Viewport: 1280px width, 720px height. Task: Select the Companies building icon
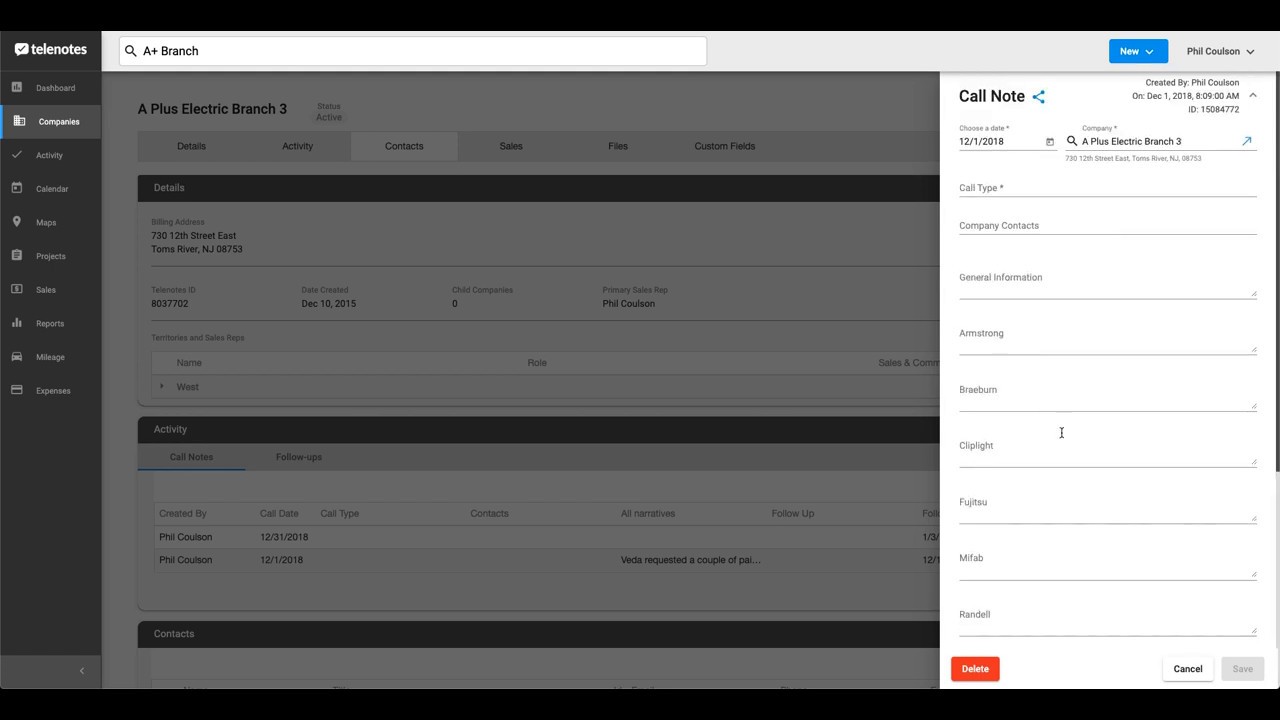[18, 121]
